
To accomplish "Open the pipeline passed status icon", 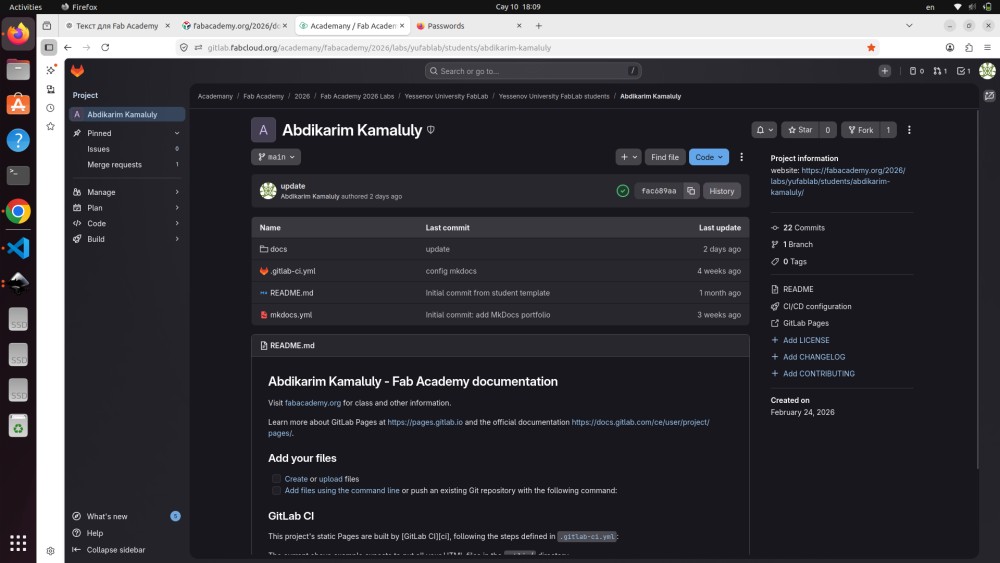I will tap(623, 190).
